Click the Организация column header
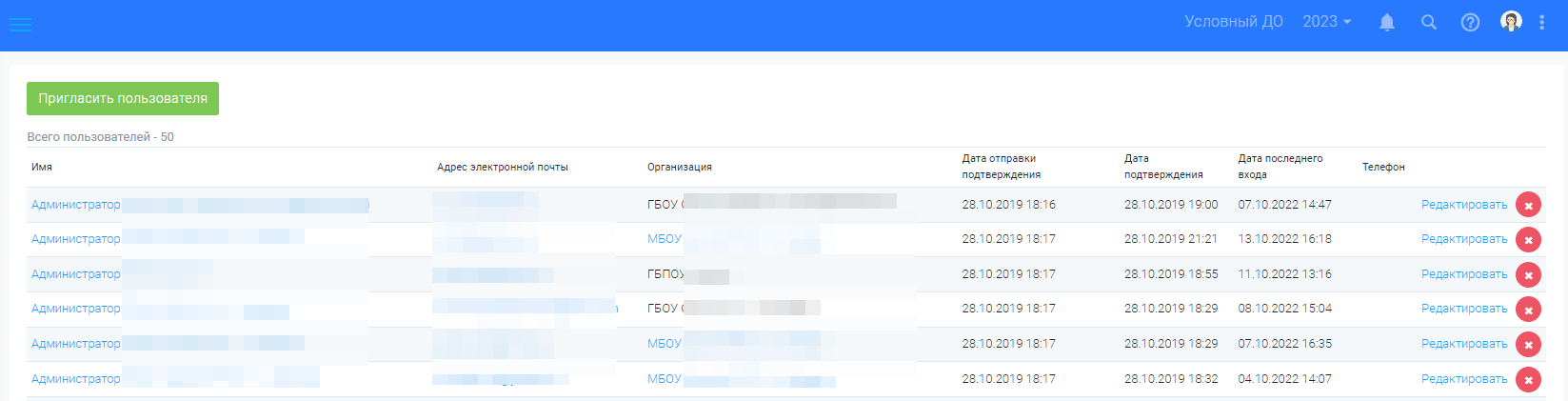 680,167
